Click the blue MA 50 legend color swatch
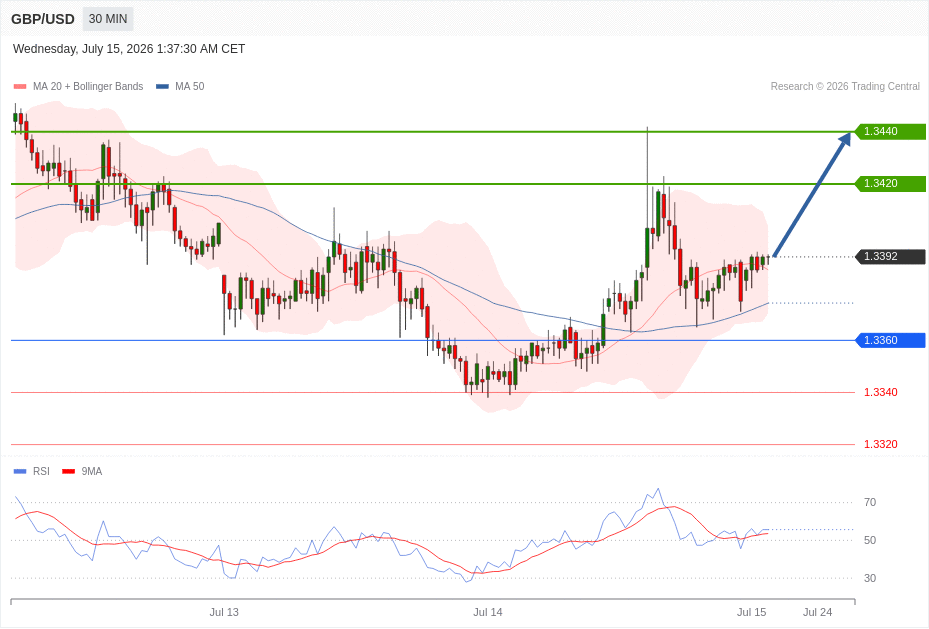Viewport: 929px width, 629px height. 162,86
